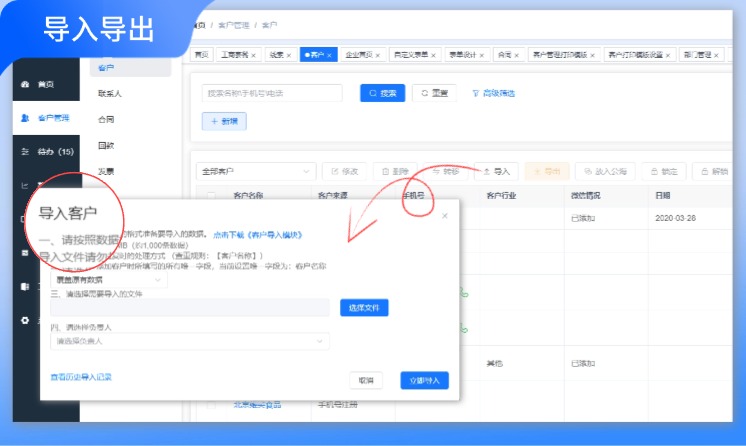Download the 客户导入模块 template link
Image resolution: width=746 pixels, height=446 pixels.
[x=257, y=235]
